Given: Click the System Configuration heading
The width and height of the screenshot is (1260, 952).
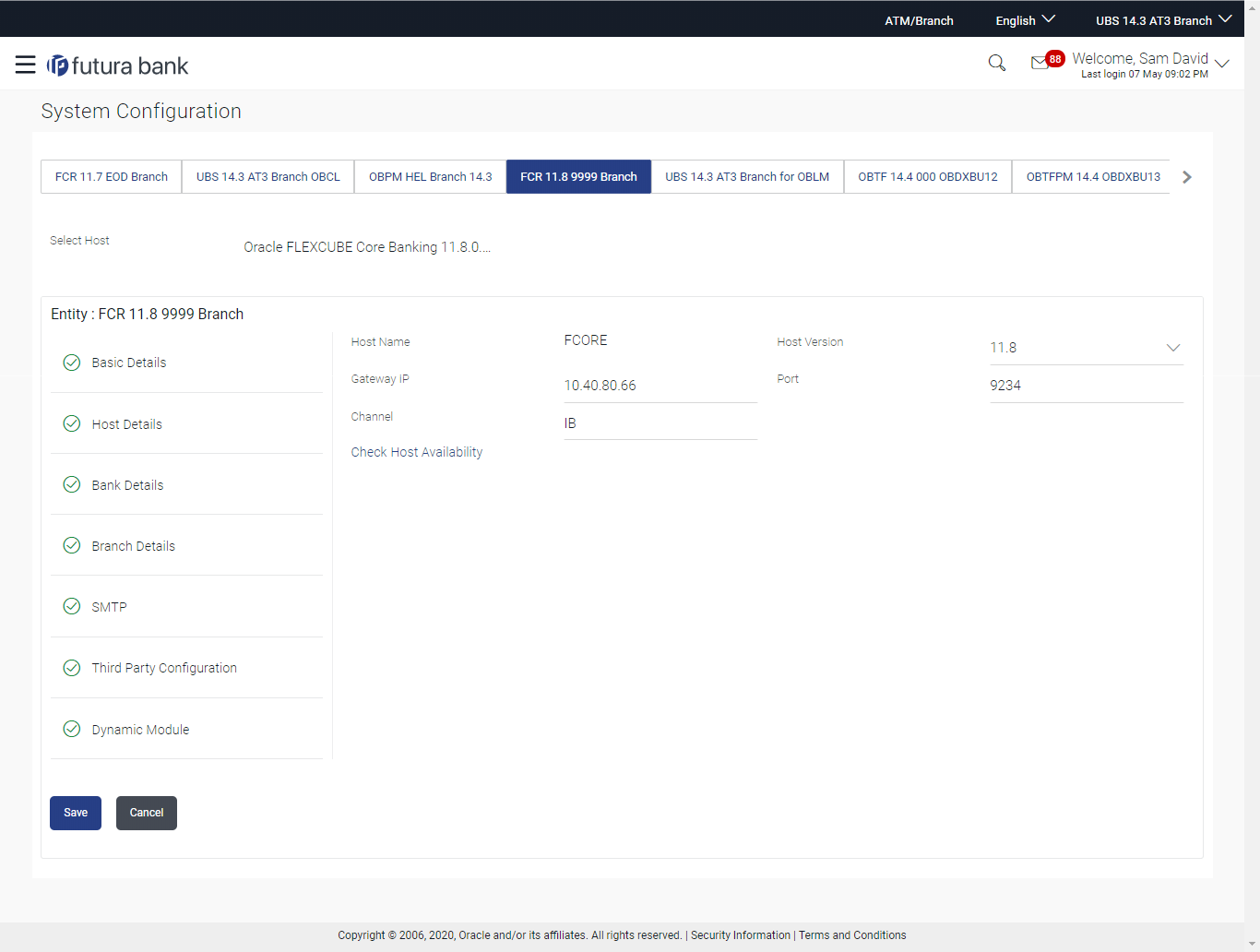Looking at the screenshot, I should coord(141,111).
